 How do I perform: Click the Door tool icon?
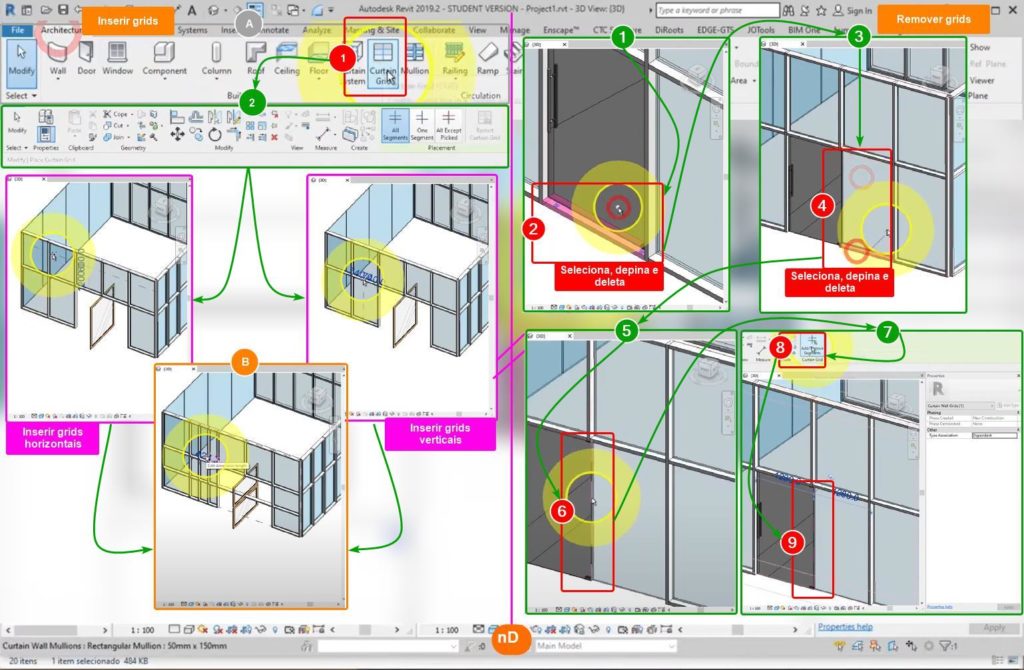89,59
